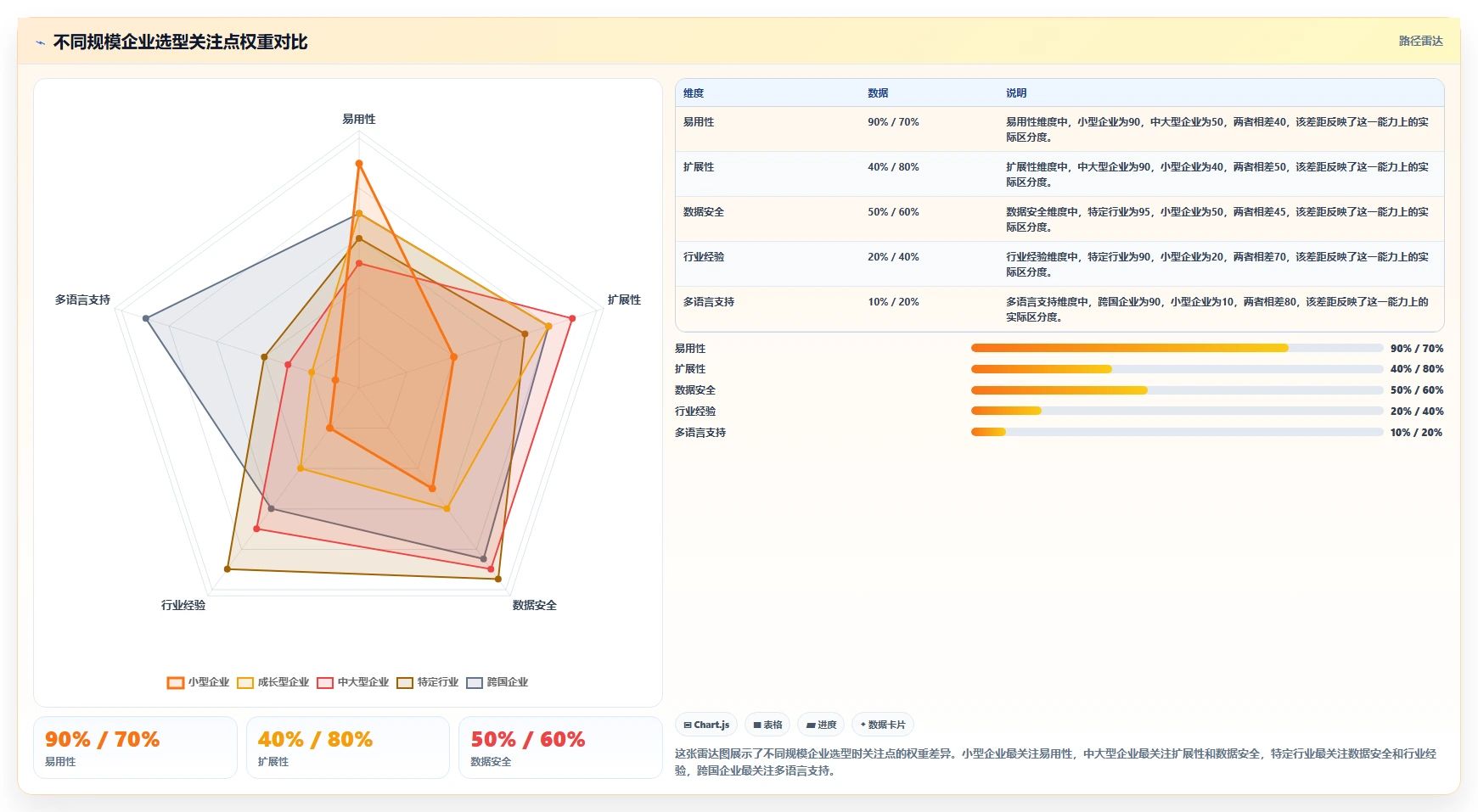Toggle the 小型企业 legend swatch

(176, 682)
